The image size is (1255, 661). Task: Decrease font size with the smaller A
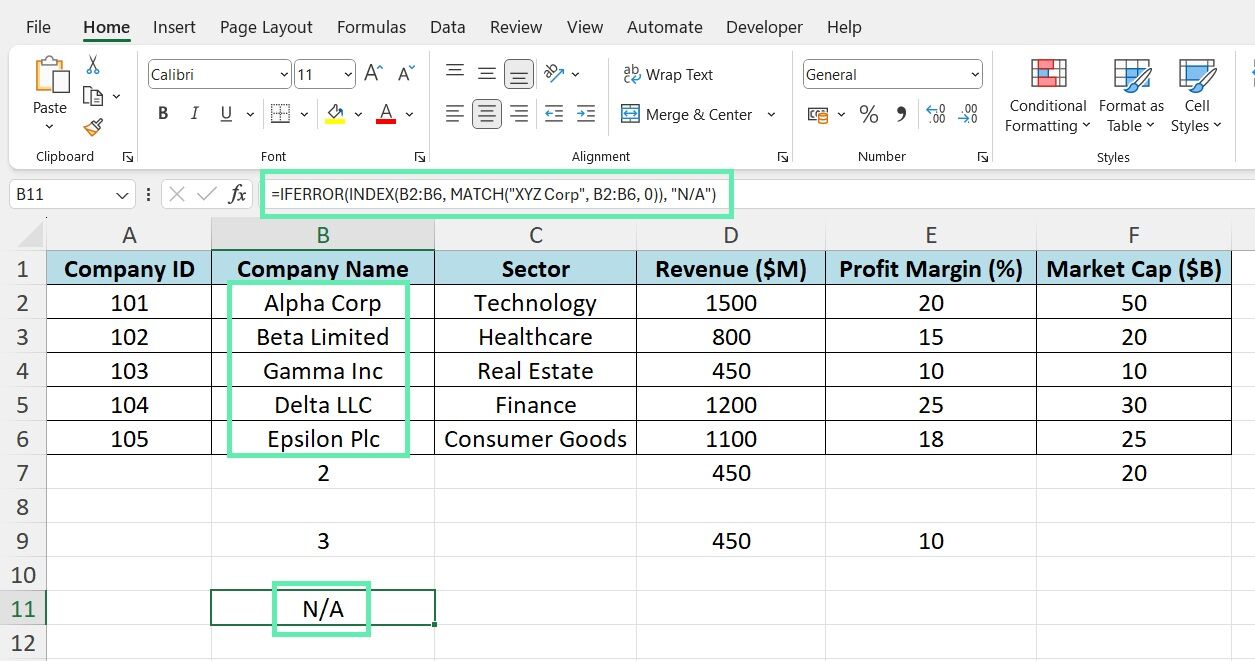405,73
